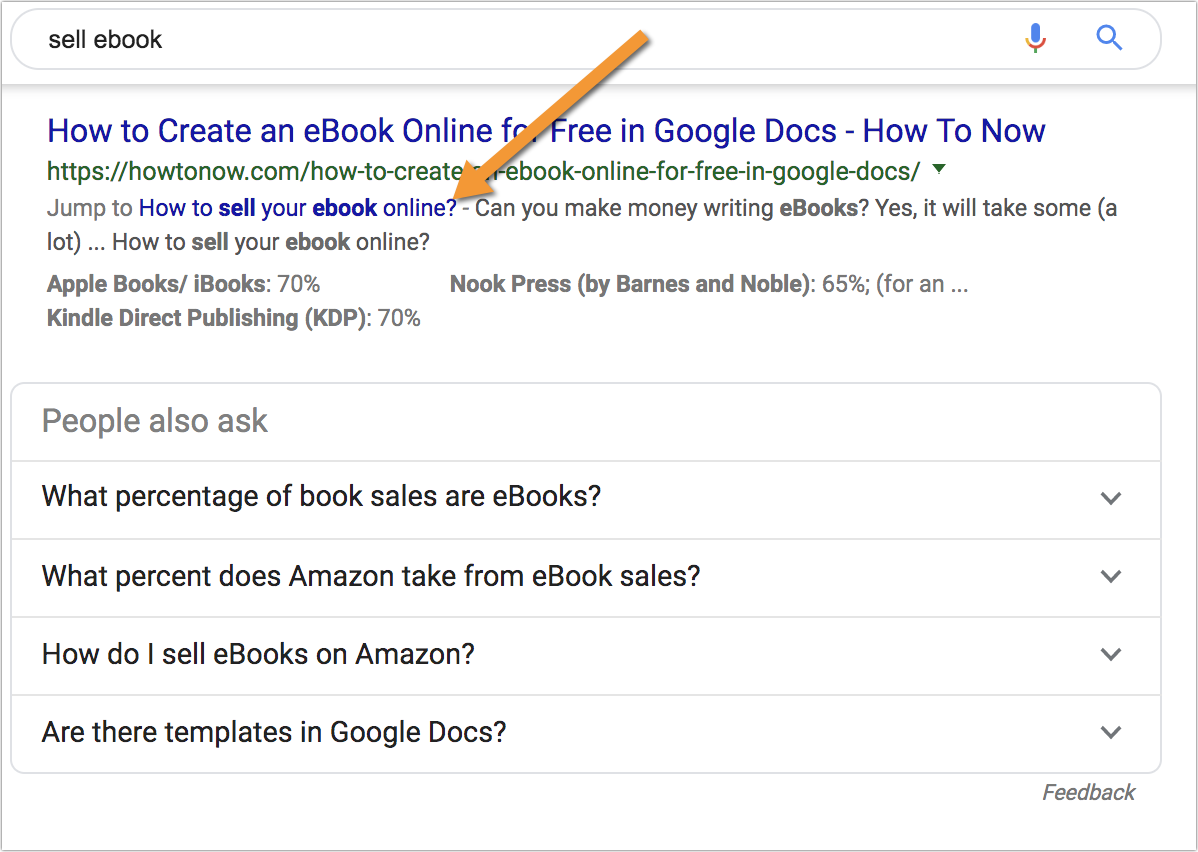Expand chevron for "What percentage of book sales are eBooks?"
Screen dimensions: 1198x852
click(1110, 498)
